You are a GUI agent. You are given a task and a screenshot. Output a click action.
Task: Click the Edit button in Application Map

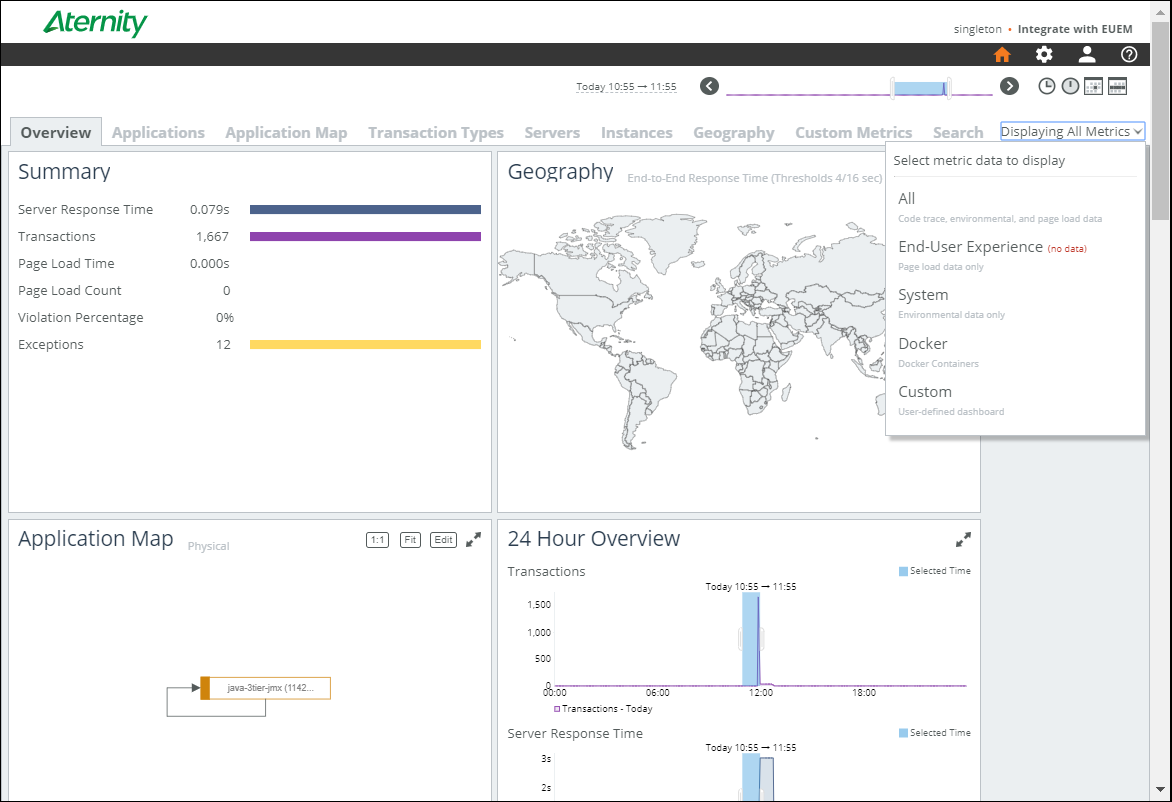click(x=443, y=540)
